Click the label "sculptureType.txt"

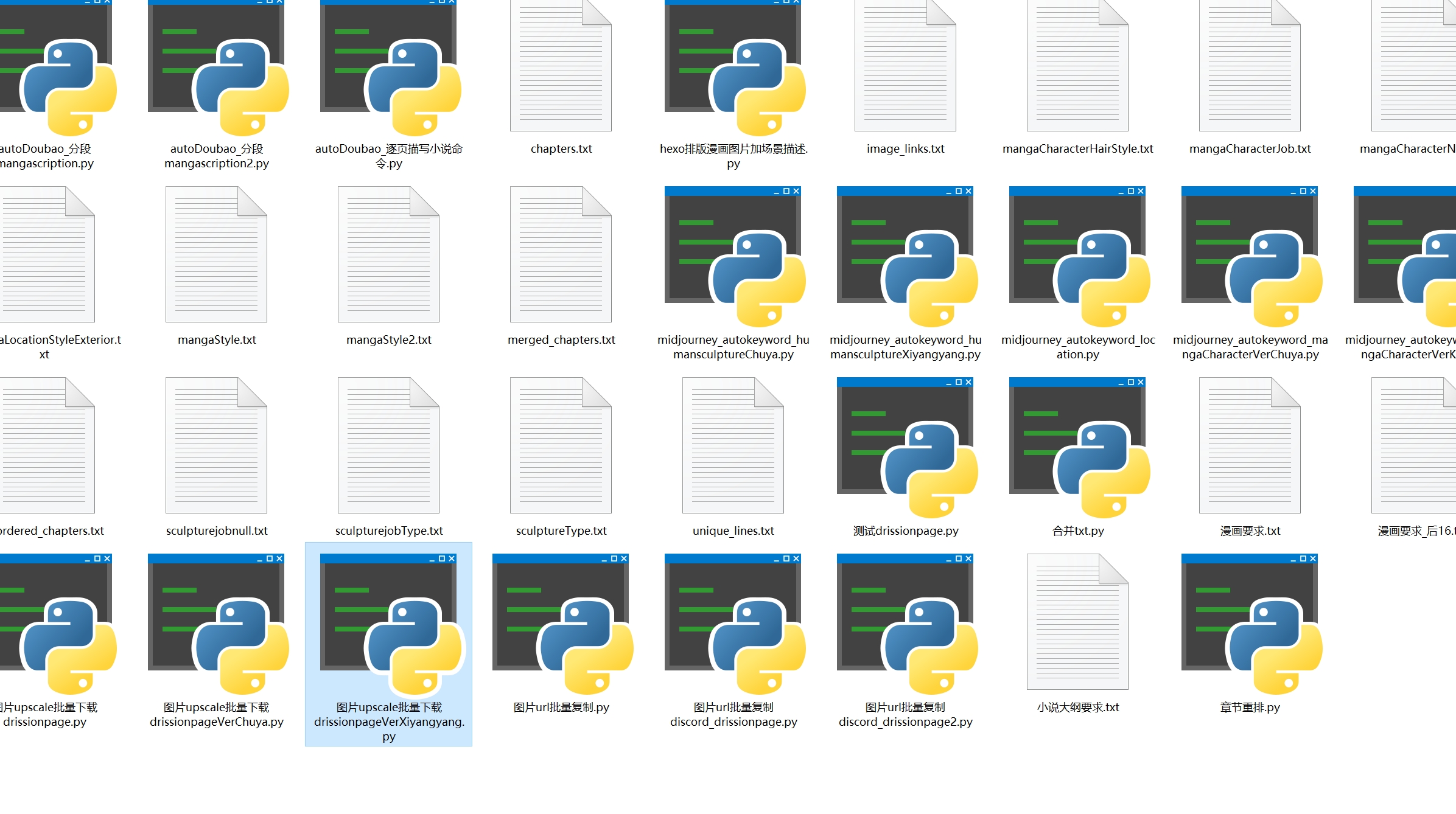[561, 531]
